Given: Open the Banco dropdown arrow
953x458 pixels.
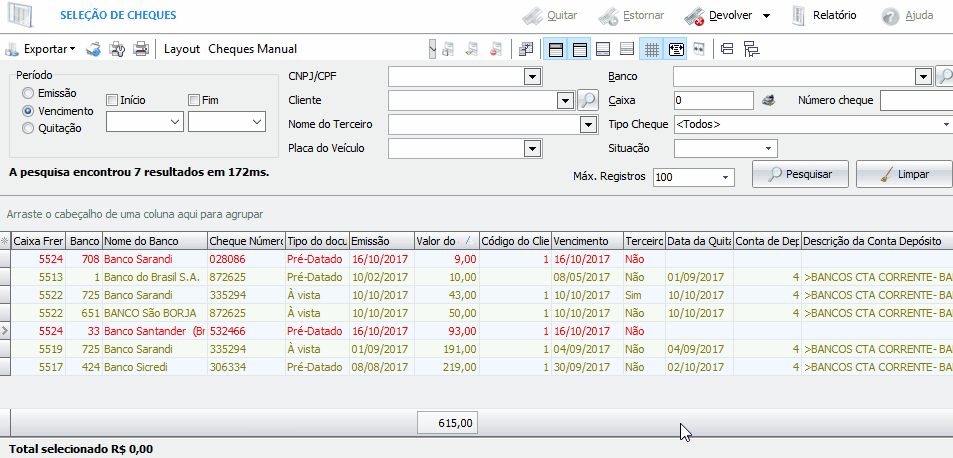Looking at the screenshot, I should (x=924, y=77).
